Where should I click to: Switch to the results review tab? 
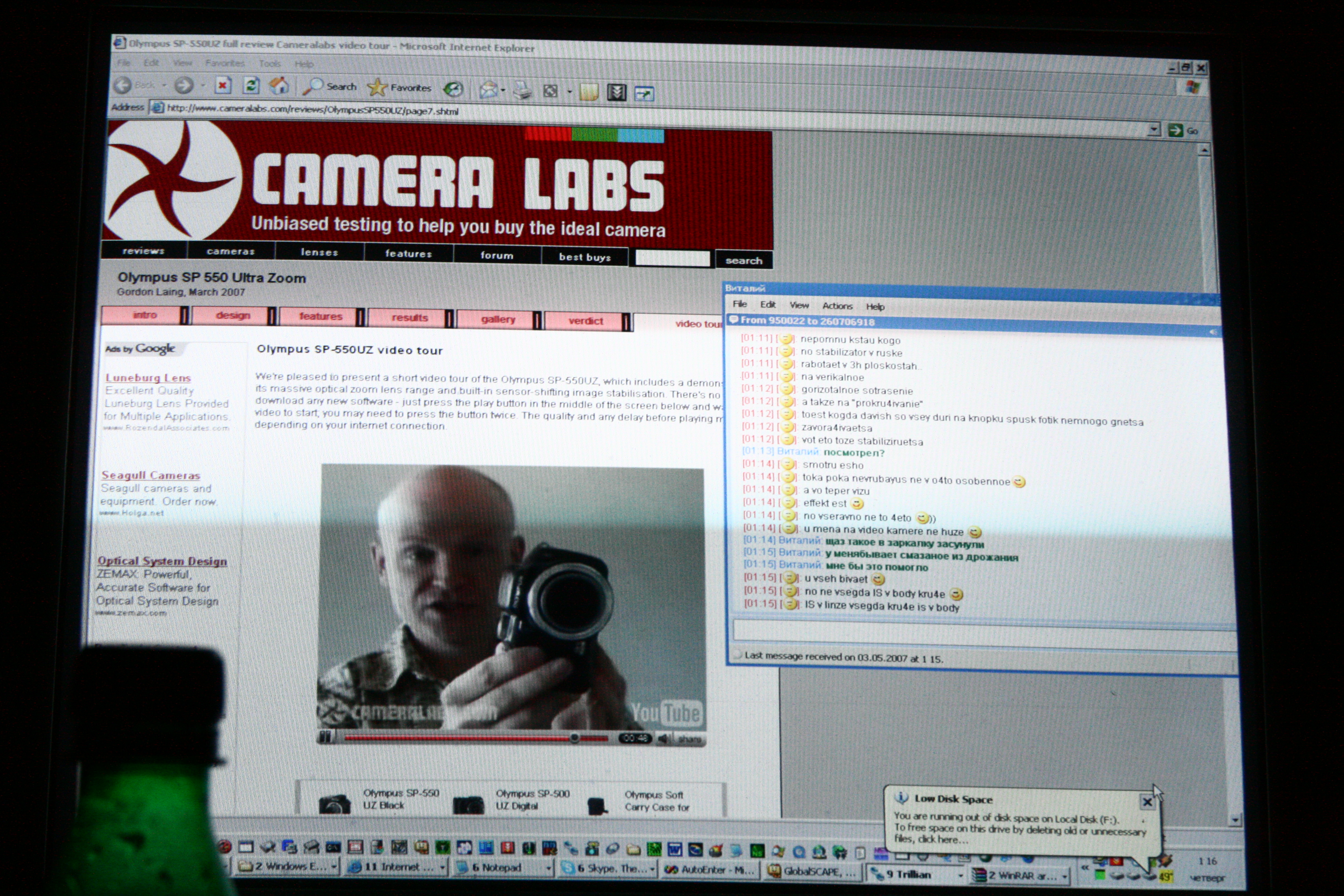click(x=410, y=318)
